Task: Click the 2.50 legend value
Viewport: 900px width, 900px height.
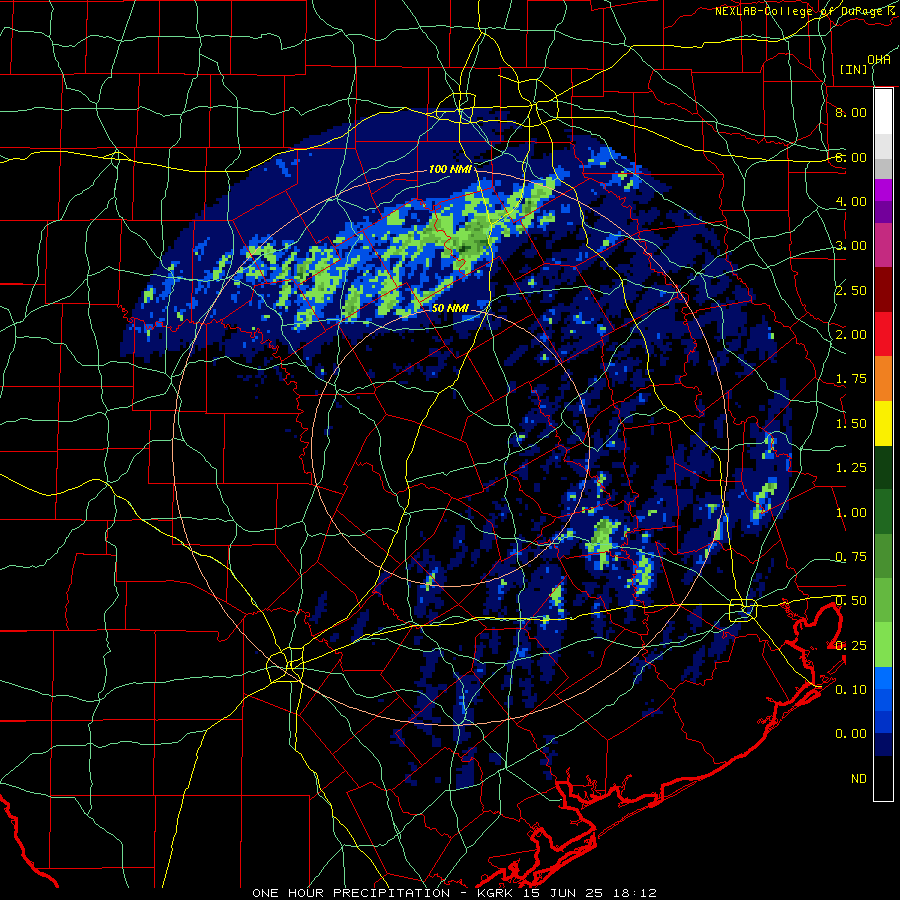Action: tap(851, 290)
